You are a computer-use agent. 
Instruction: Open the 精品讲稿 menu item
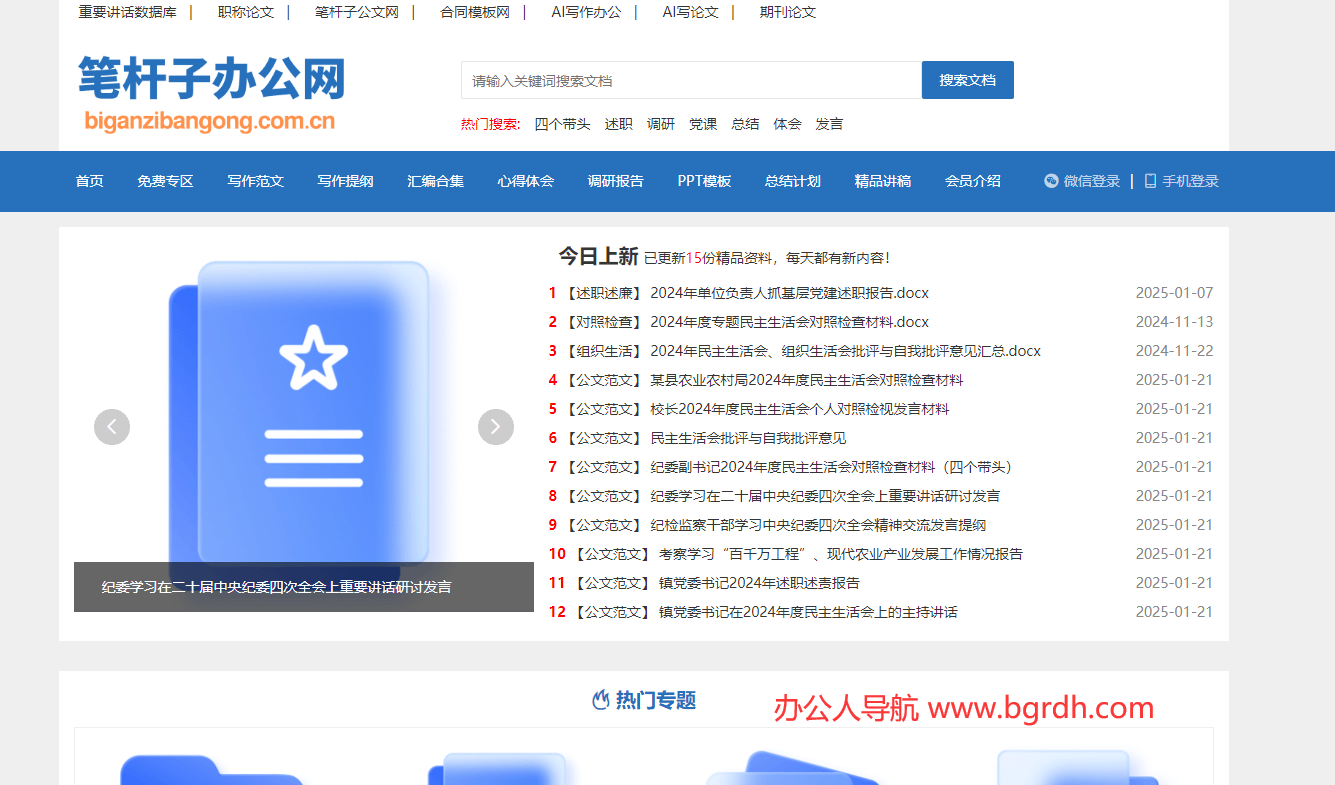(x=883, y=181)
